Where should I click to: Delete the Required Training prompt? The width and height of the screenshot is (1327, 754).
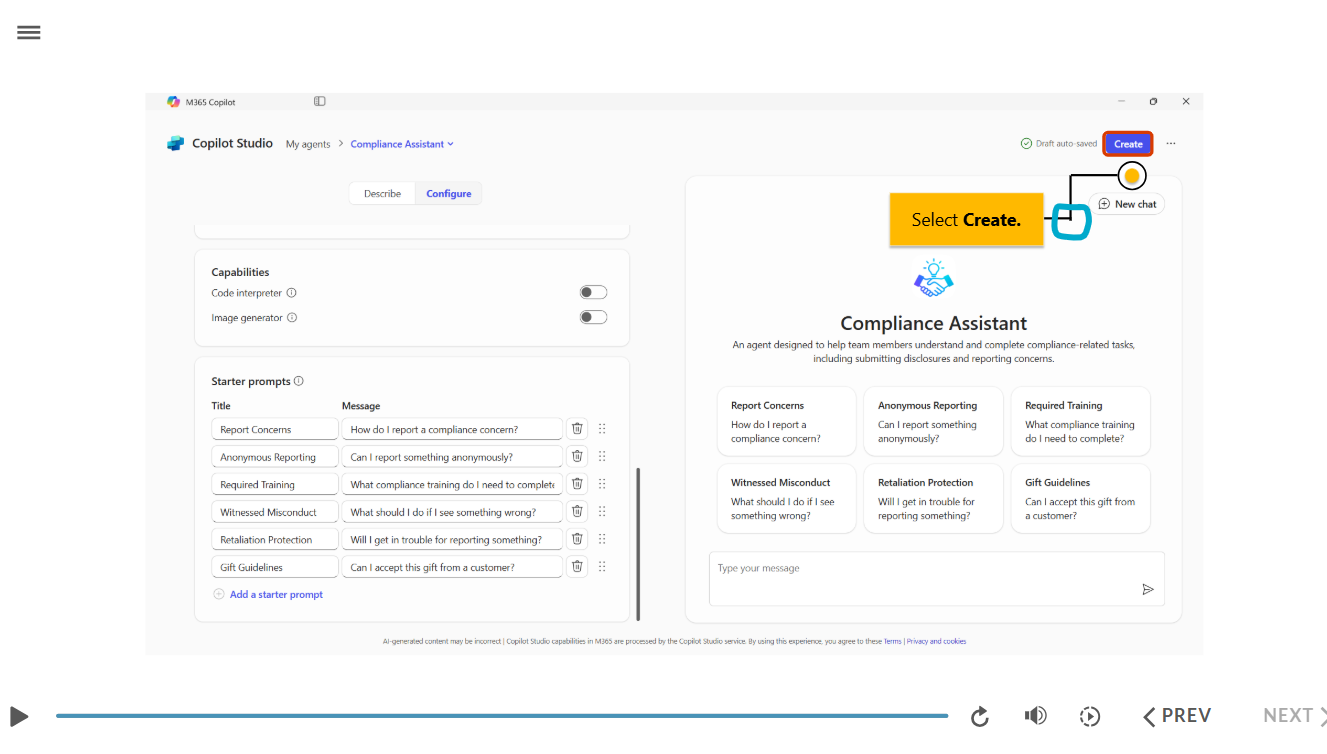point(577,484)
